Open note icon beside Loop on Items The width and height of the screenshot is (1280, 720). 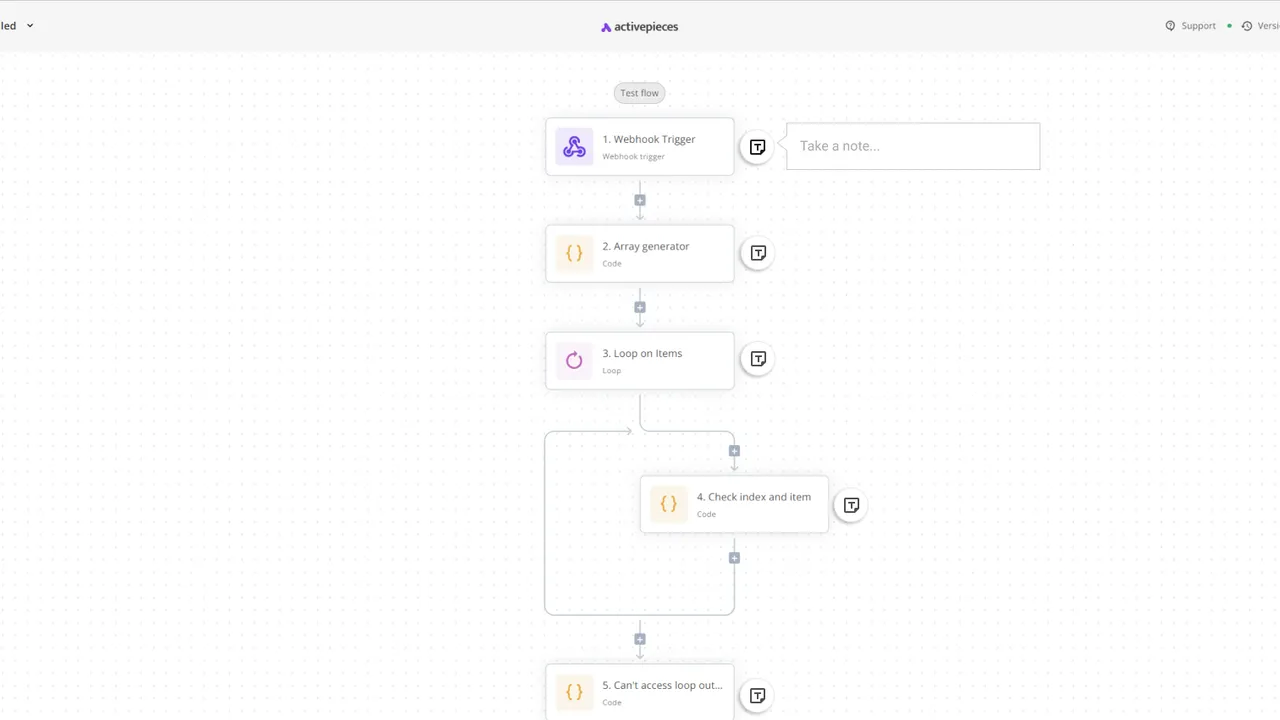coord(758,359)
